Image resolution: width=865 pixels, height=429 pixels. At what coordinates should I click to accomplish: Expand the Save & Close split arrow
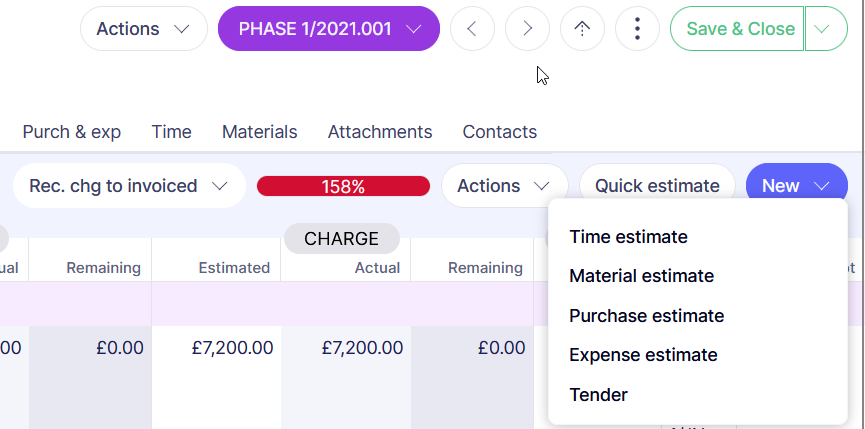point(823,29)
